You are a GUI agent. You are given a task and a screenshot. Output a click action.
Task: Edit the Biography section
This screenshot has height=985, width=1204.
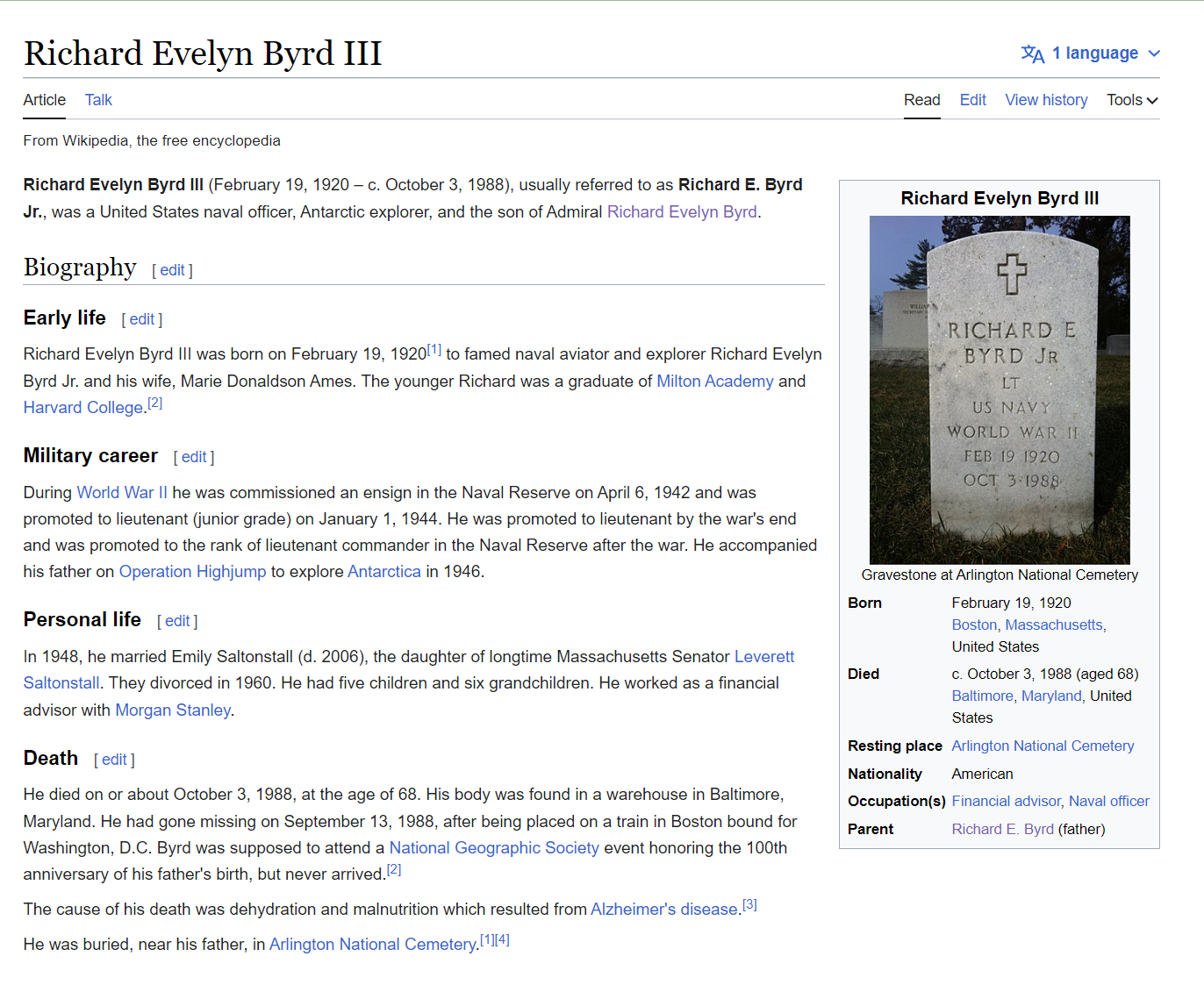172,270
